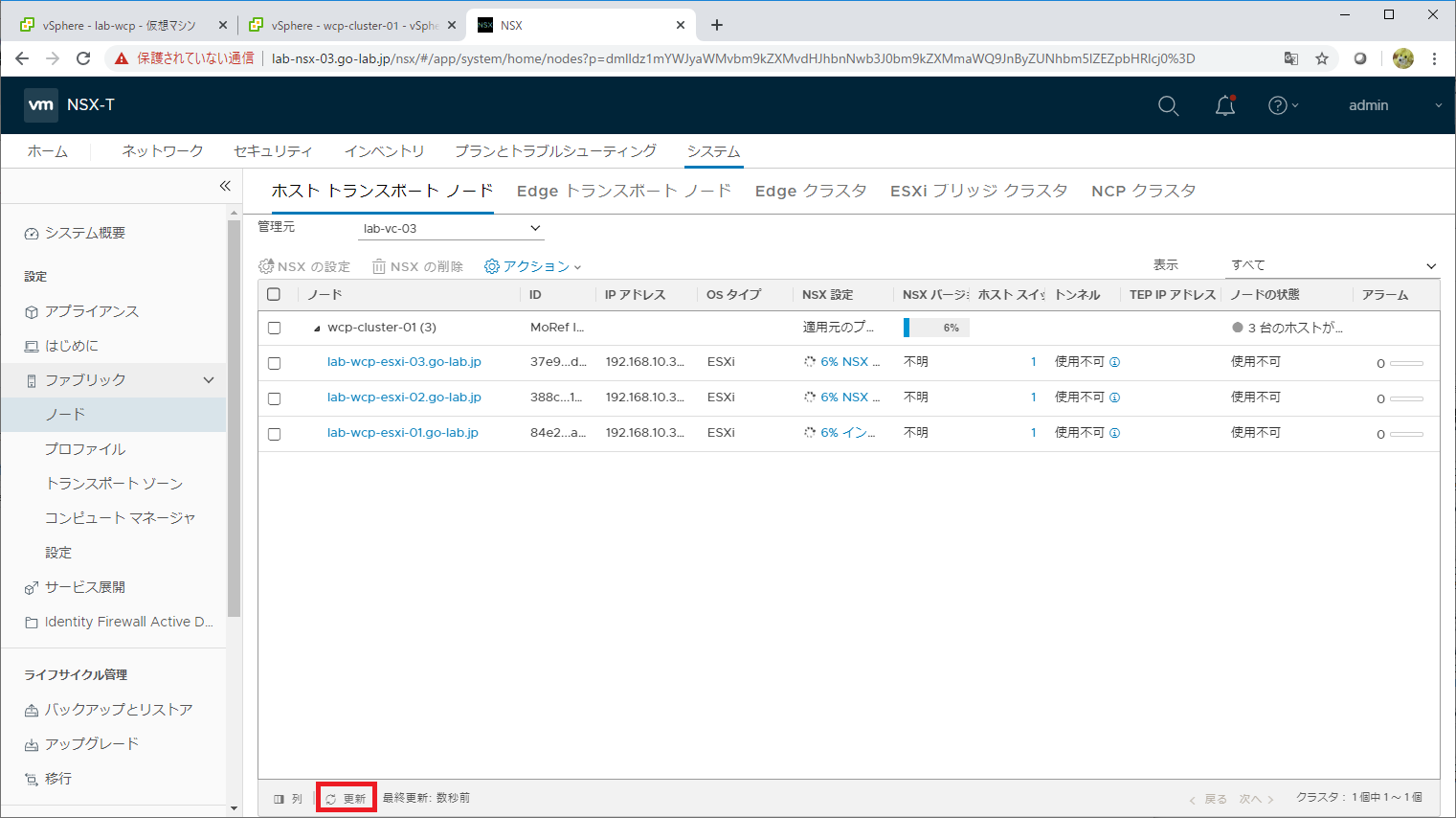
Task: Switch to the ネットワーク top menu
Action: pyautogui.click(x=163, y=151)
